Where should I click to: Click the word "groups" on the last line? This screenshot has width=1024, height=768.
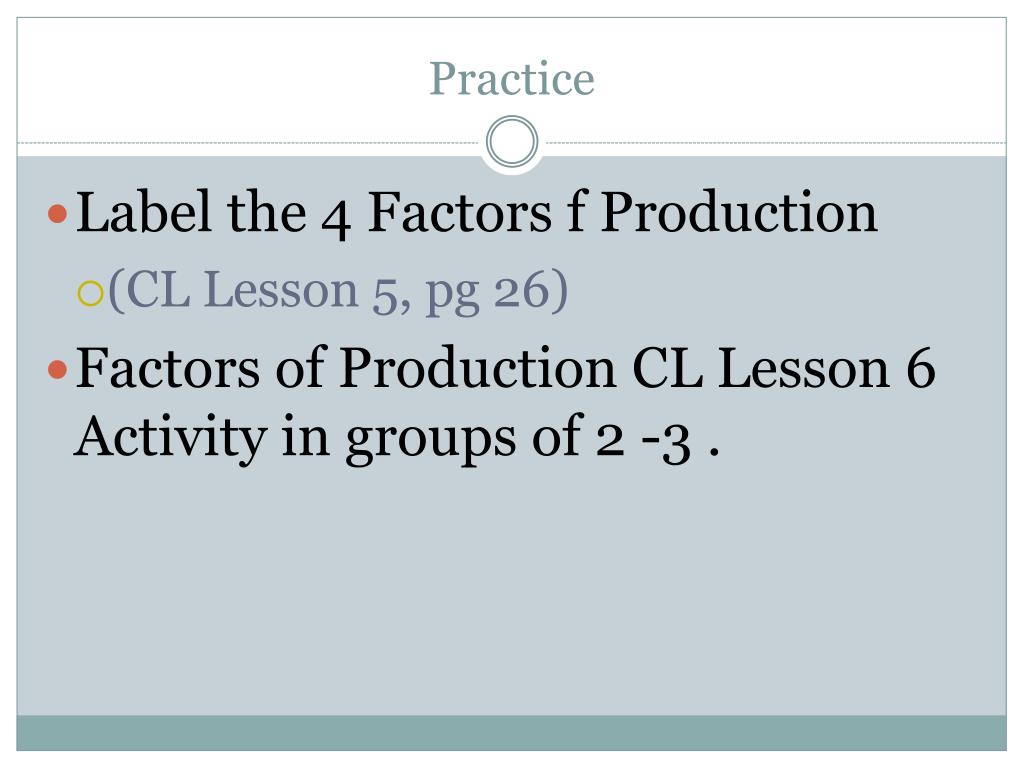(x=431, y=440)
